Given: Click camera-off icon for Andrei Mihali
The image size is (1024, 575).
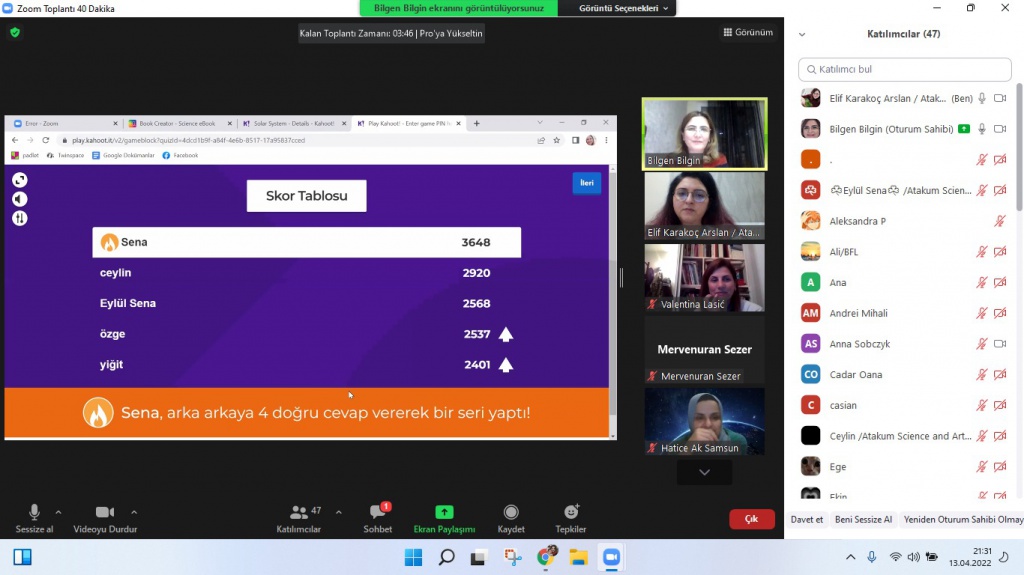Looking at the screenshot, I should [1000, 313].
